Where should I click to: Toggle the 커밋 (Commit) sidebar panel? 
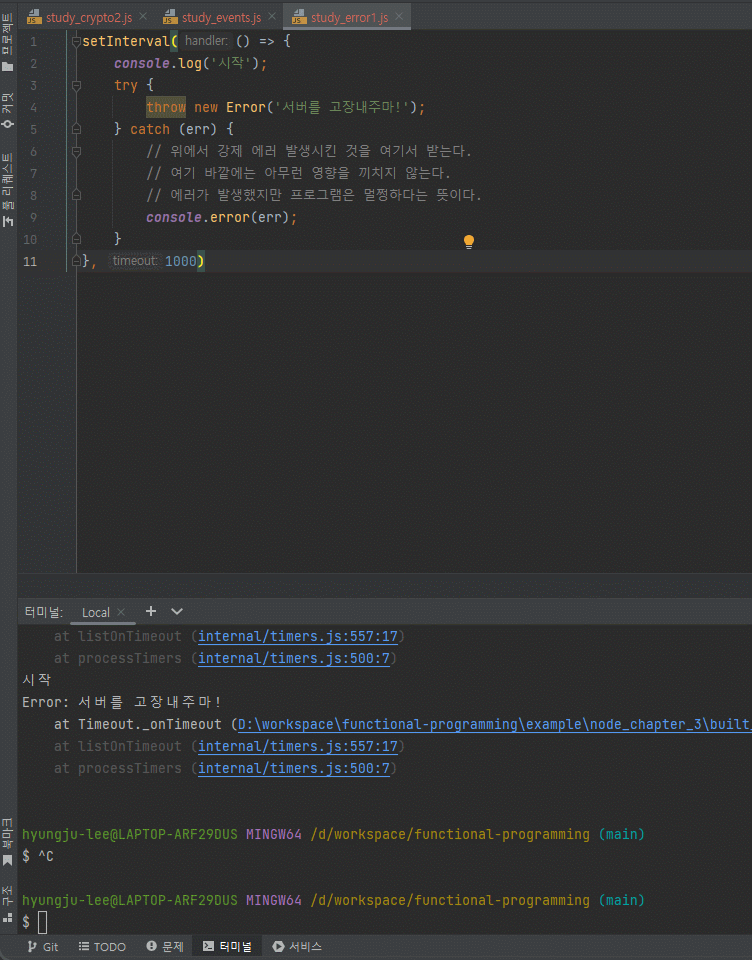(8, 110)
